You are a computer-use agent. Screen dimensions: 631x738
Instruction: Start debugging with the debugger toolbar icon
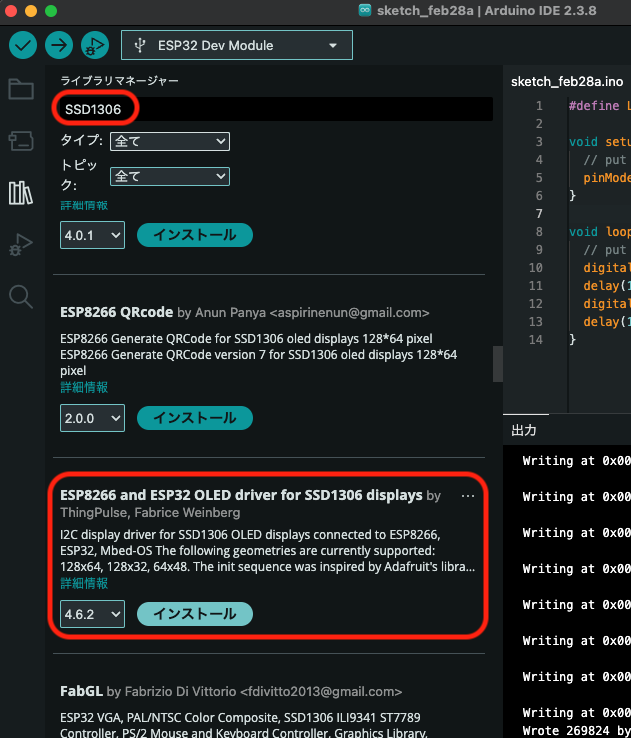point(94,45)
